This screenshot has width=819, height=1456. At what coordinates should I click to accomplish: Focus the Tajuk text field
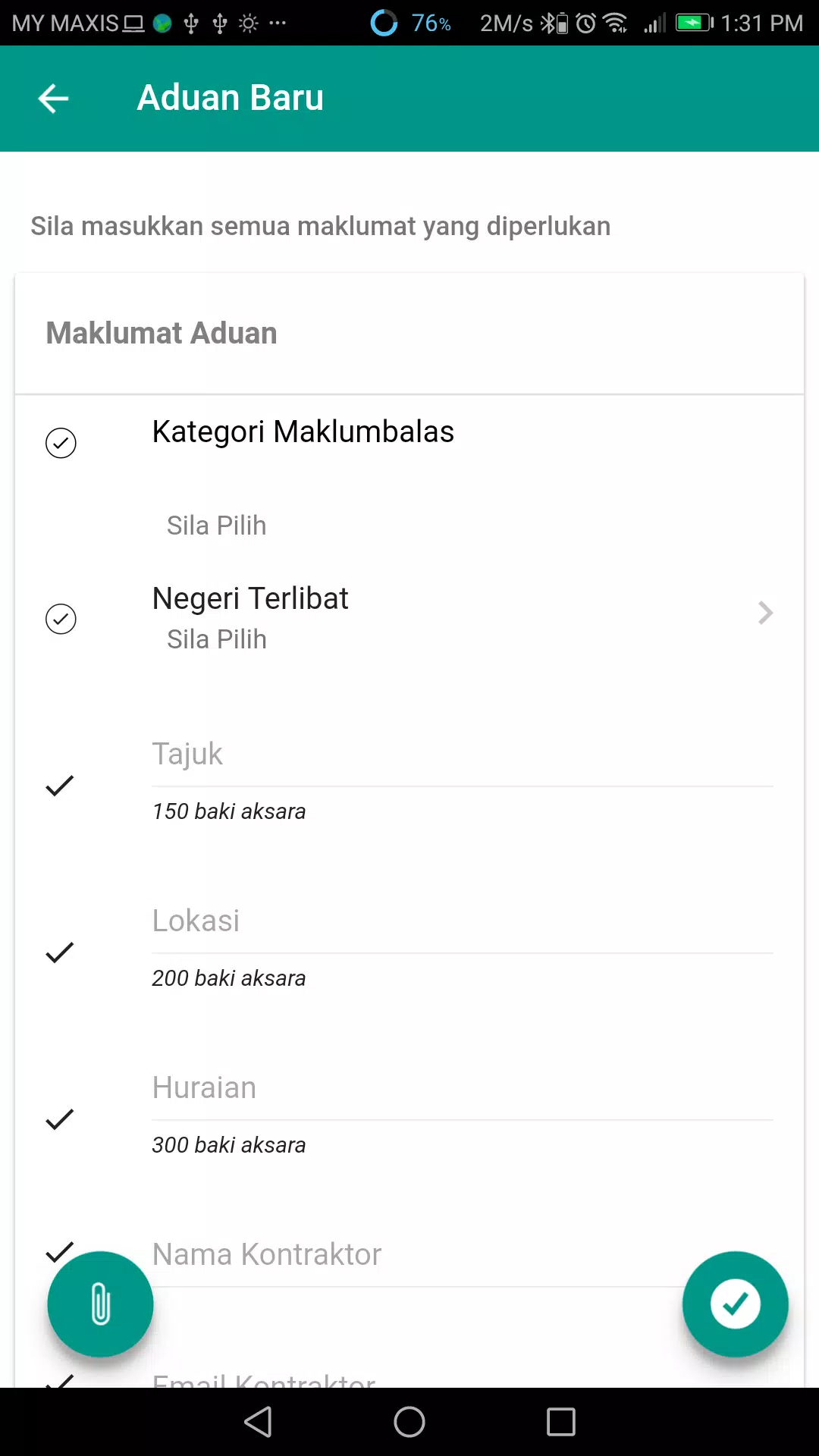pos(463,755)
